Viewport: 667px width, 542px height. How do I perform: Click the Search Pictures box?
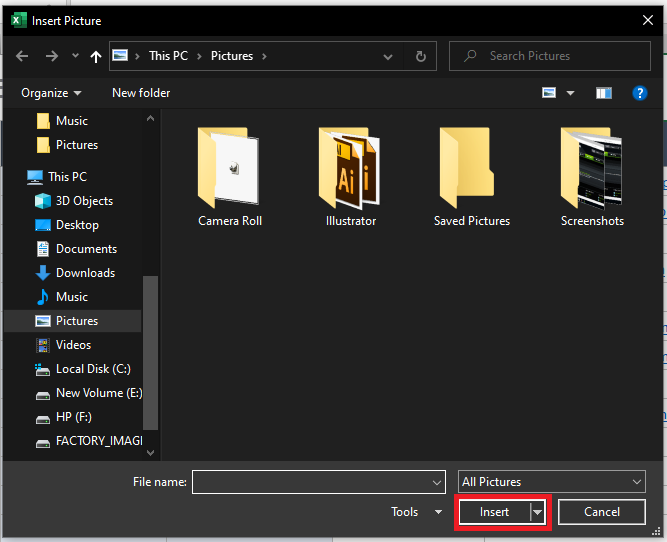pos(550,56)
